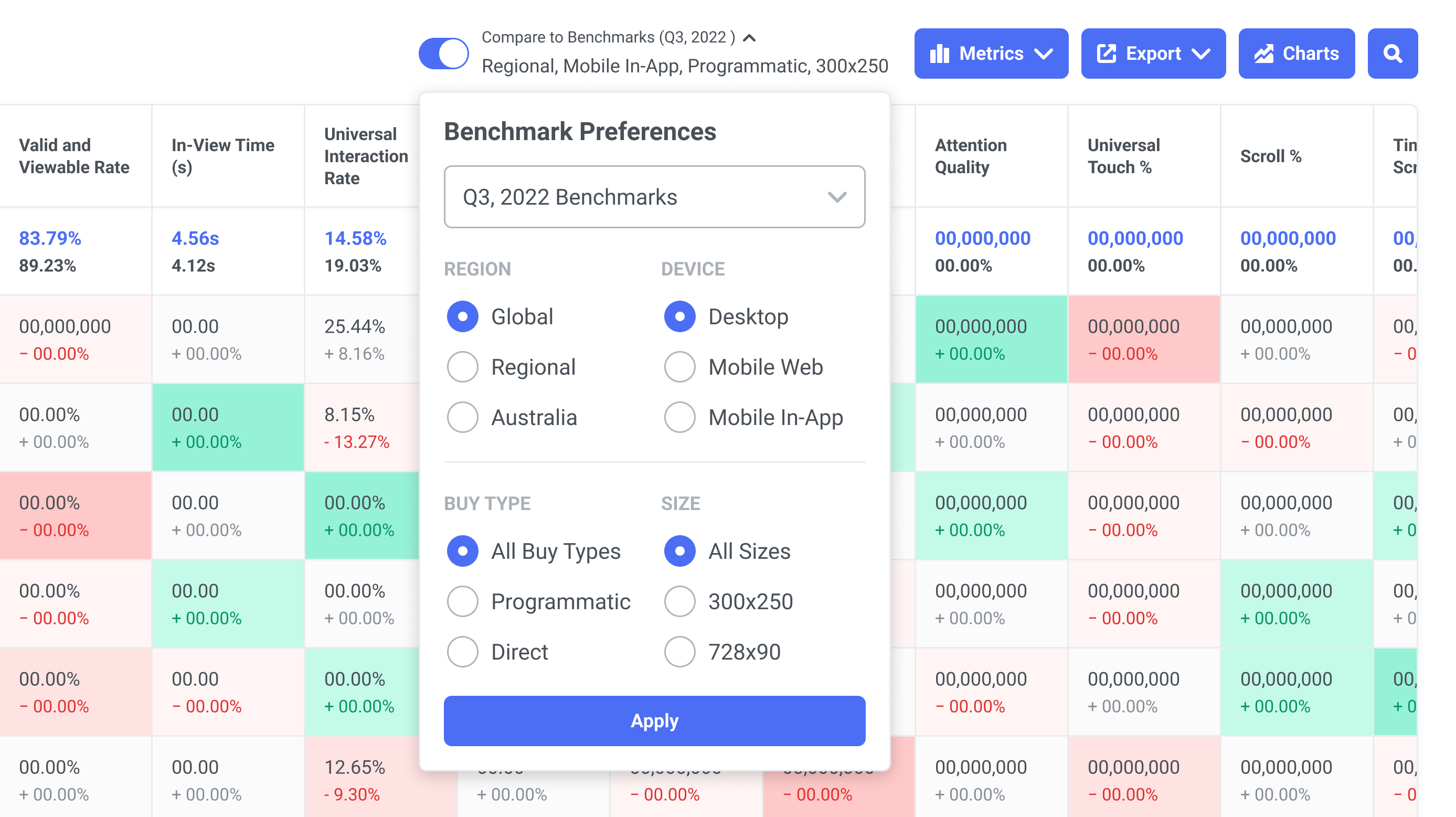1456x817 pixels.
Task: Select the 728x90 size option
Action: click(x=679, y=651)
